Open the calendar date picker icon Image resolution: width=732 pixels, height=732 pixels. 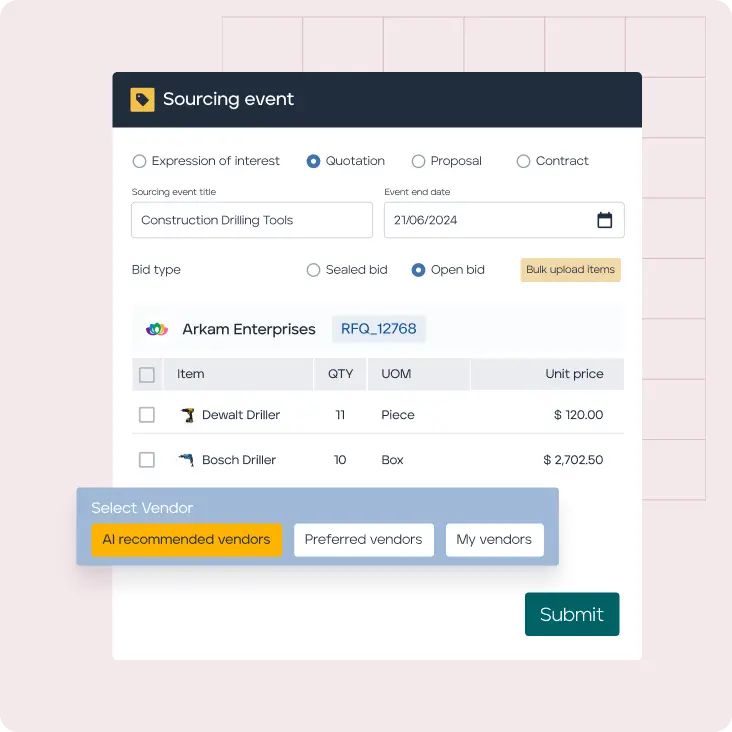604,220
